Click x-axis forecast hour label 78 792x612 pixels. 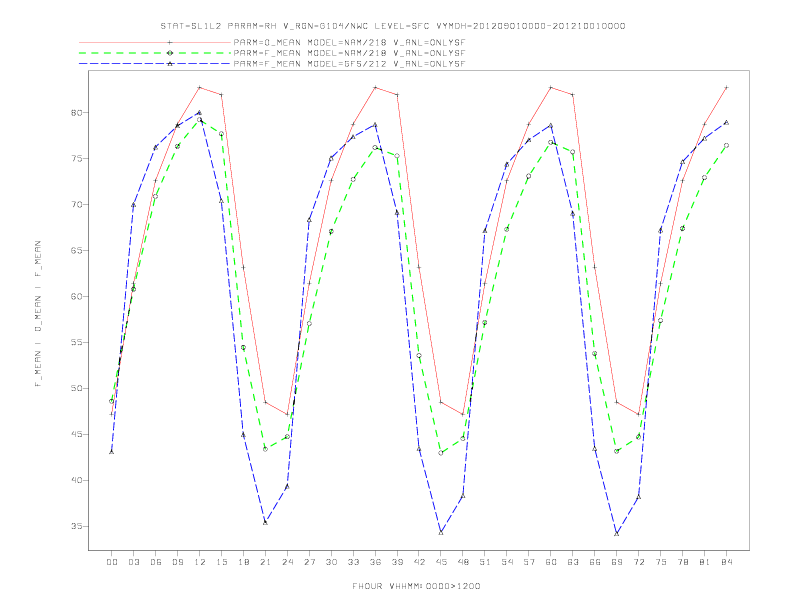683,562
